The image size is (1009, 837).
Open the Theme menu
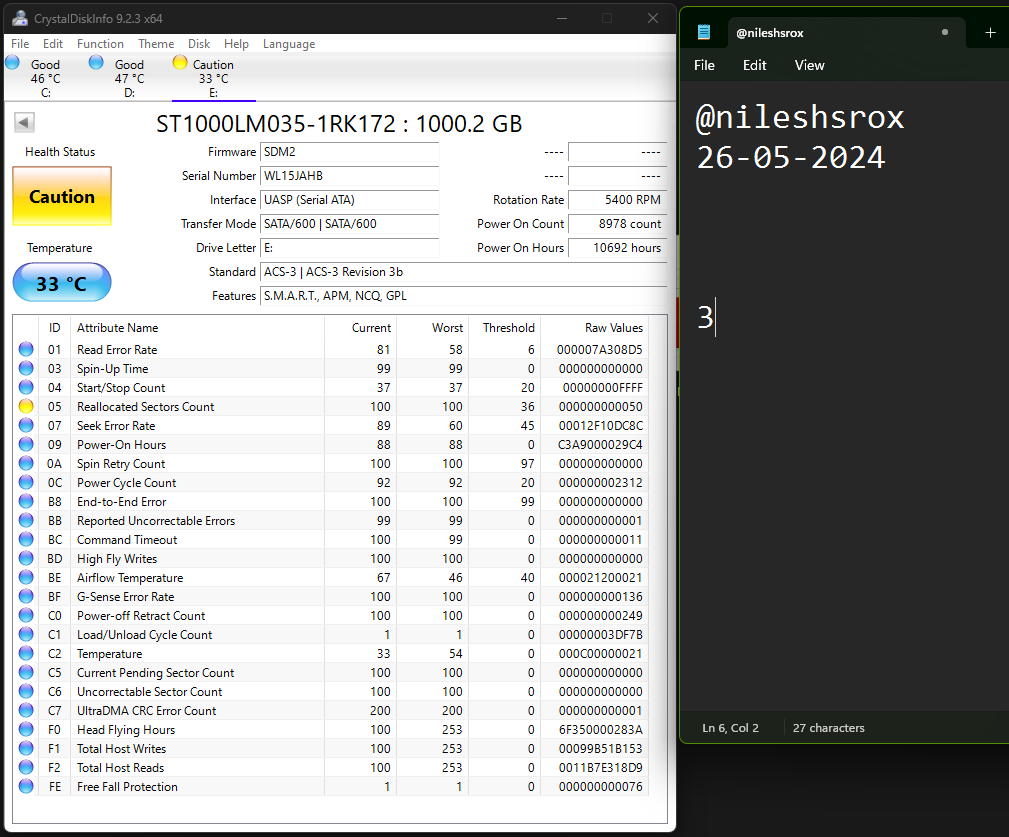pyautogui.click(x=156, y=44)
